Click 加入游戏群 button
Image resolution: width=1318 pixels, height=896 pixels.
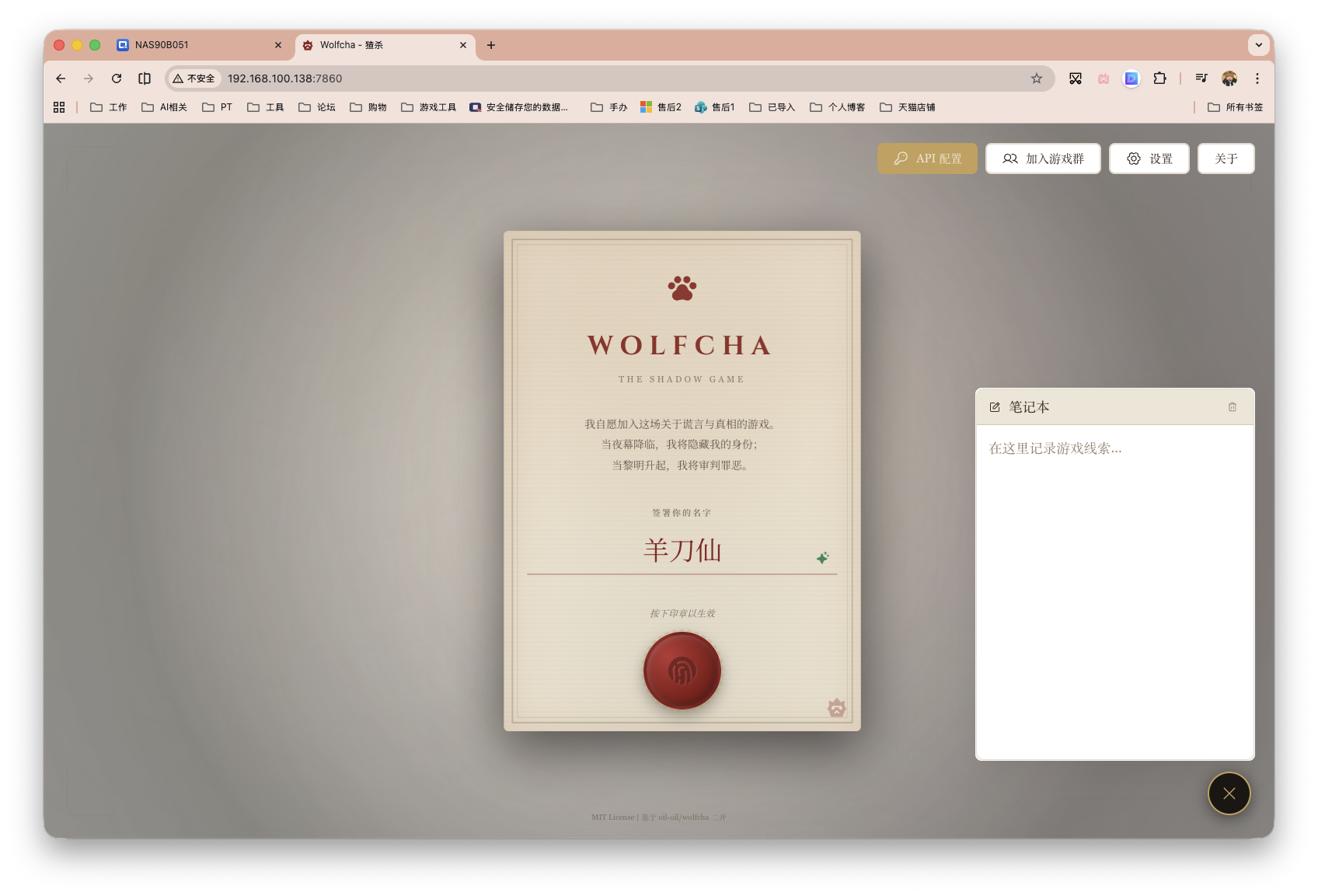pos(1043,159)
